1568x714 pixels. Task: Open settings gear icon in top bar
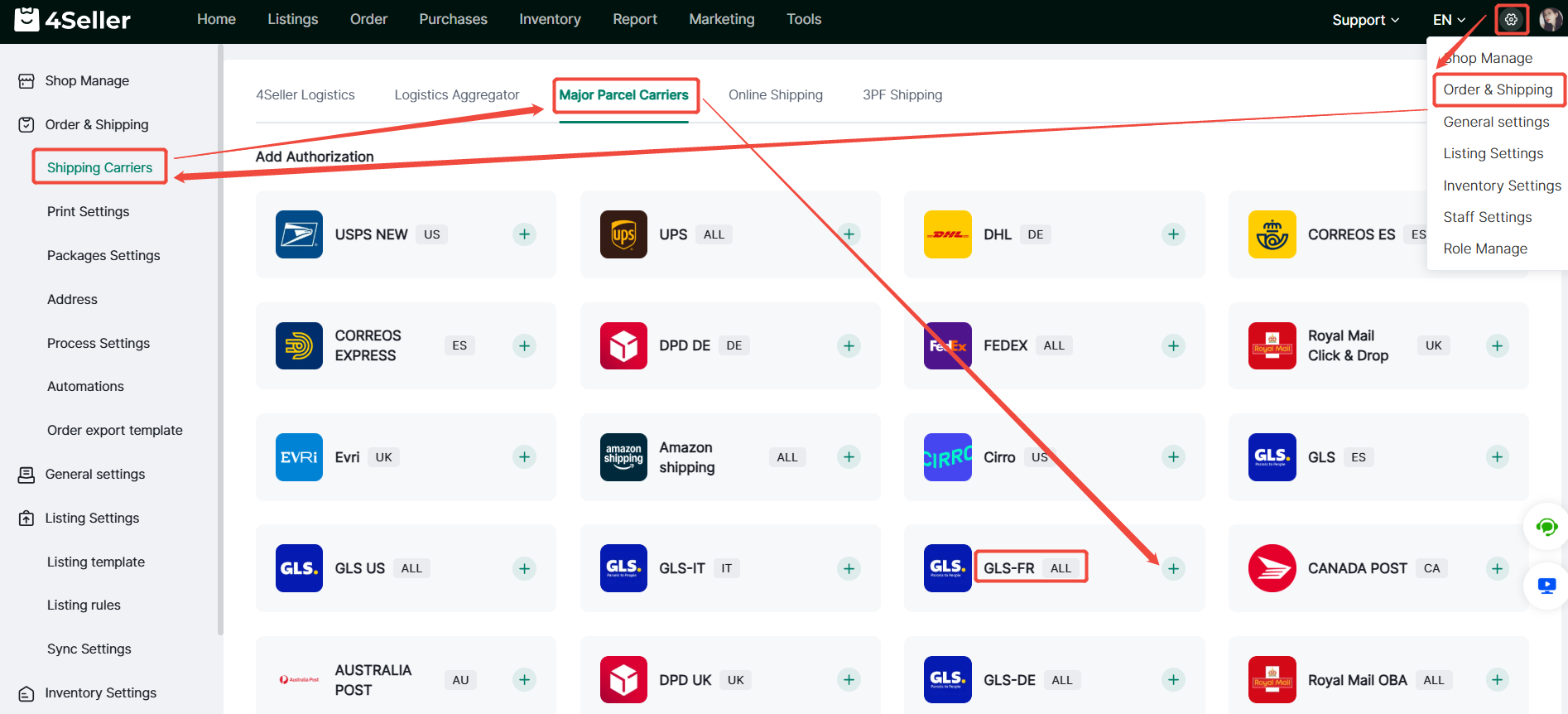pos(1511,19)
